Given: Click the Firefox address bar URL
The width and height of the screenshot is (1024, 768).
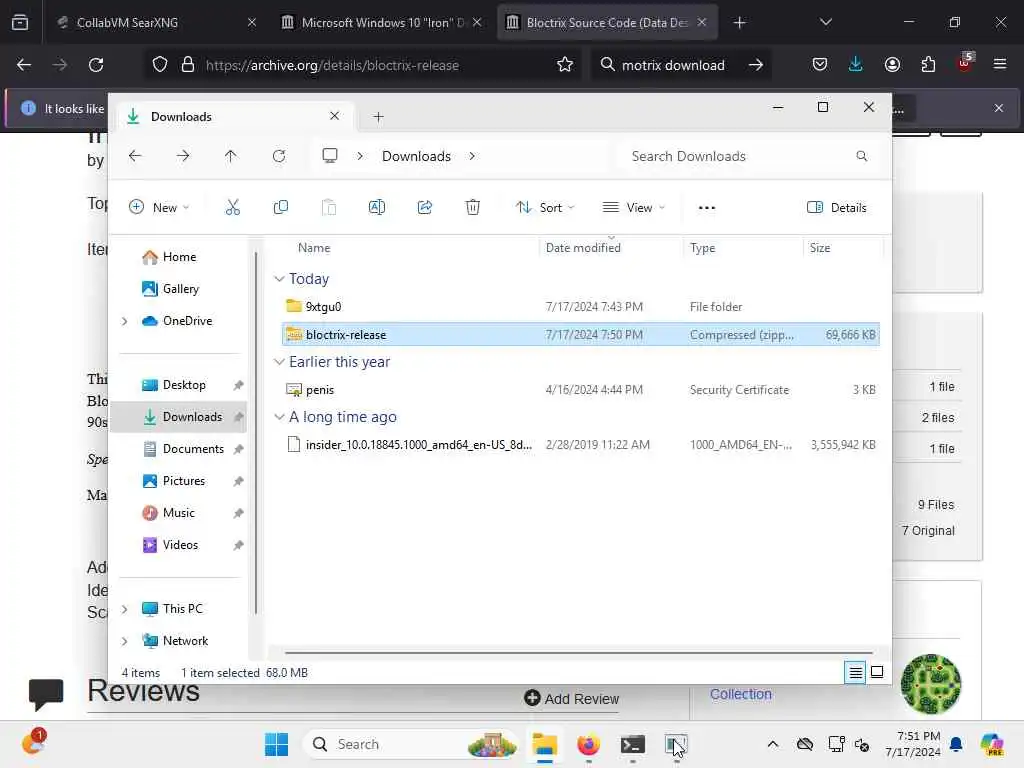Looking at the screenshot, I should coord(332,65).
